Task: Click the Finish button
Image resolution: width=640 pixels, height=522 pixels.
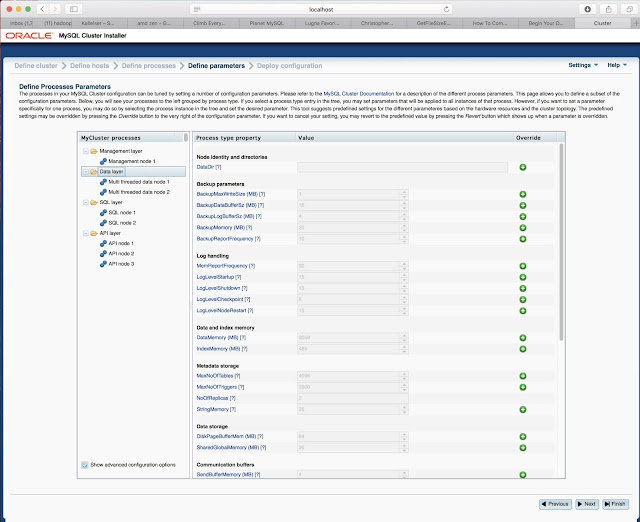Action: (615, 504)
